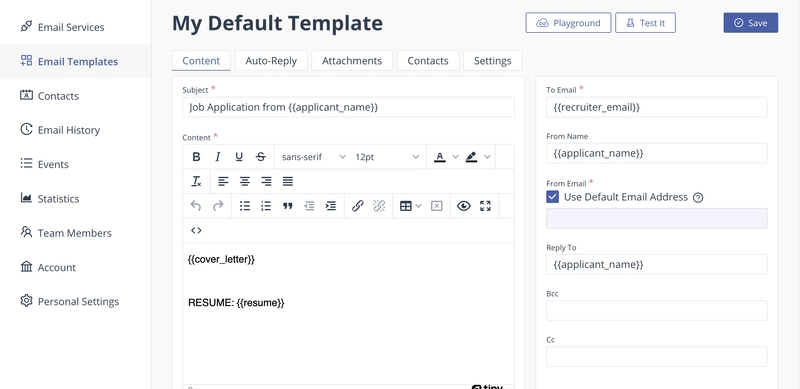Image resolution: width=800 pixels, height=389 pixels.
Task: Insert a link with the link icon
Action: tap(358, 206)
